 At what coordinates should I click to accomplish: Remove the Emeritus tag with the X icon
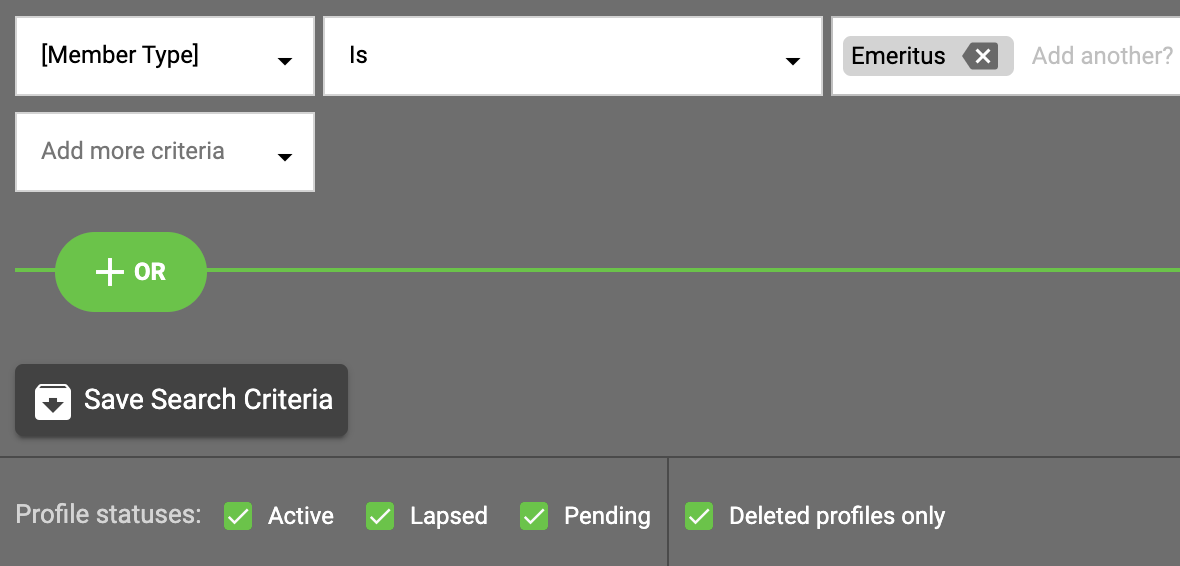[981, 56]
